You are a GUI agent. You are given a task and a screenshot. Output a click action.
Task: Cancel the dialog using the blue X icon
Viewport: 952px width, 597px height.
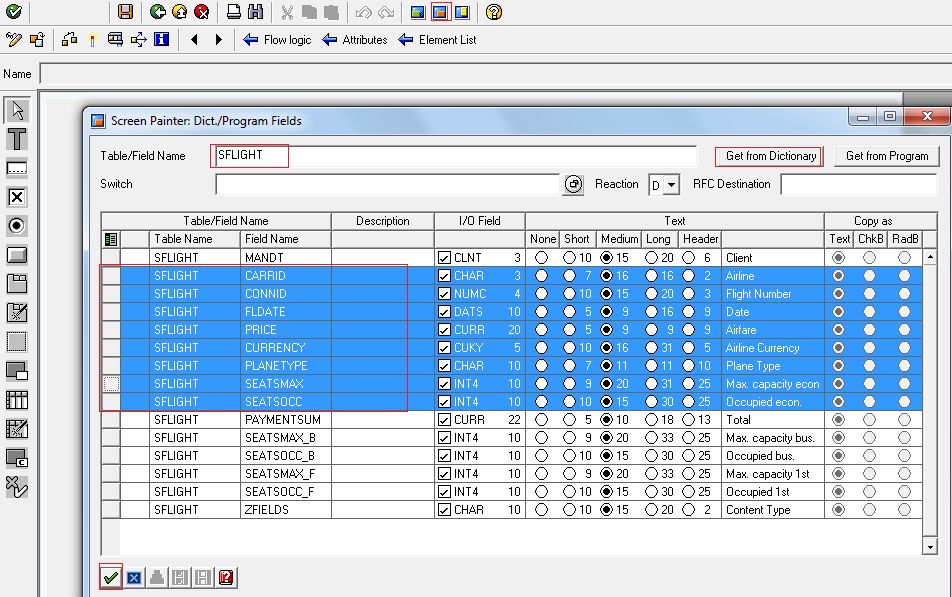point(133,578)
